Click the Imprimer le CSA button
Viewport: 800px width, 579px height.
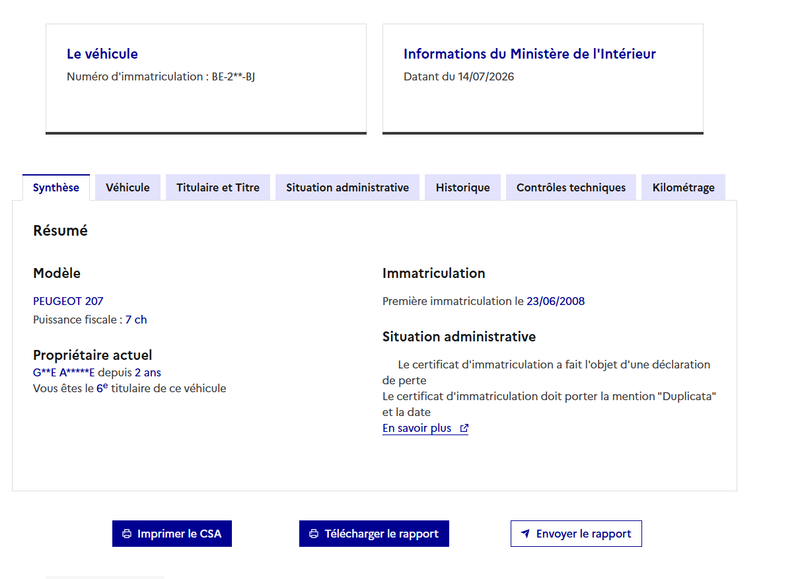tap(172, 534)
